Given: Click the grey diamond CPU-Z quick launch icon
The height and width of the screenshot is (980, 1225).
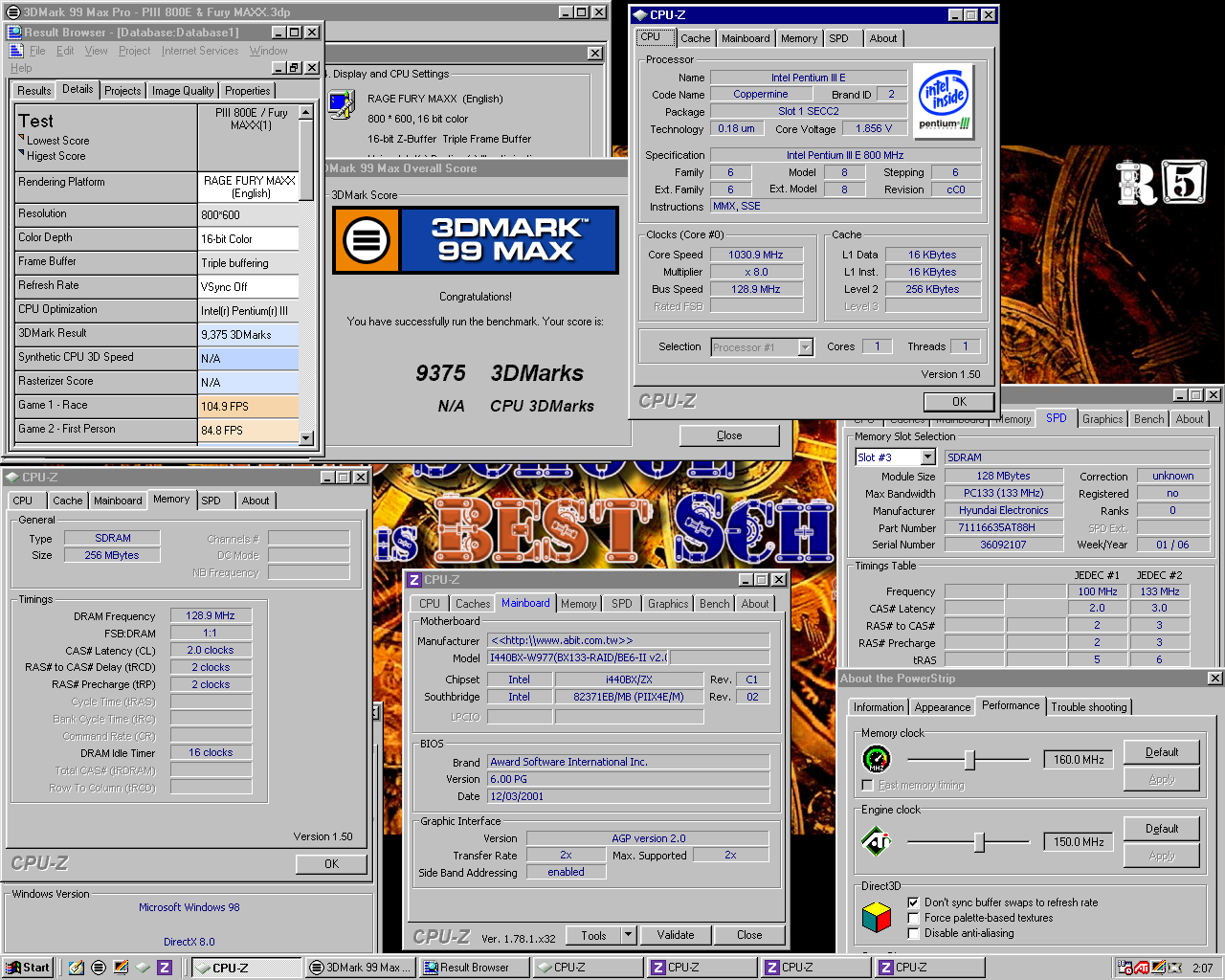Looking at the screenshot, I should [143, 968].
